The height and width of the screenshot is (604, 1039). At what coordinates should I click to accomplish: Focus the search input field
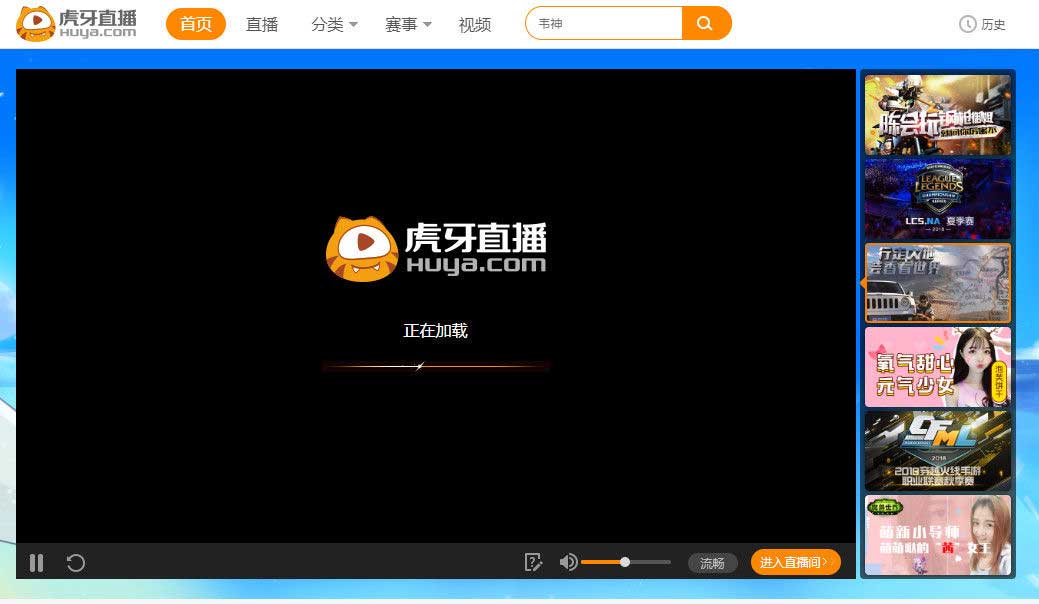605,23
